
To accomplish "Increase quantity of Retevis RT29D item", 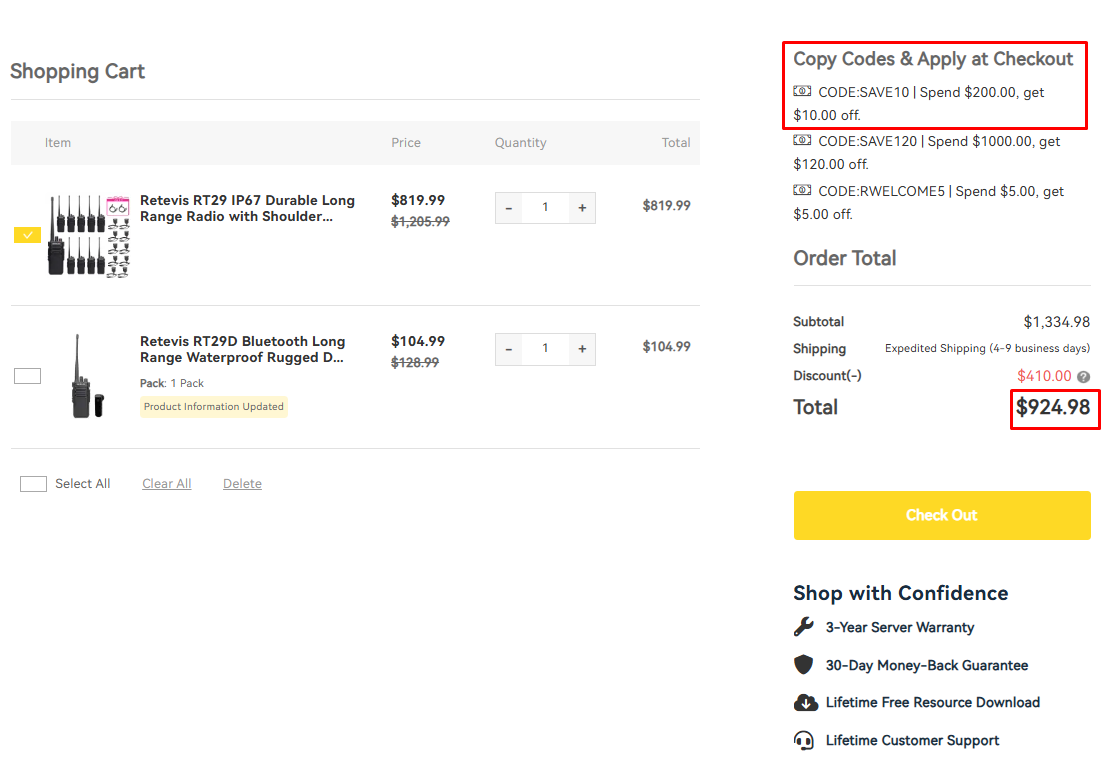I will pyautogui.click(x=582, y=349).
